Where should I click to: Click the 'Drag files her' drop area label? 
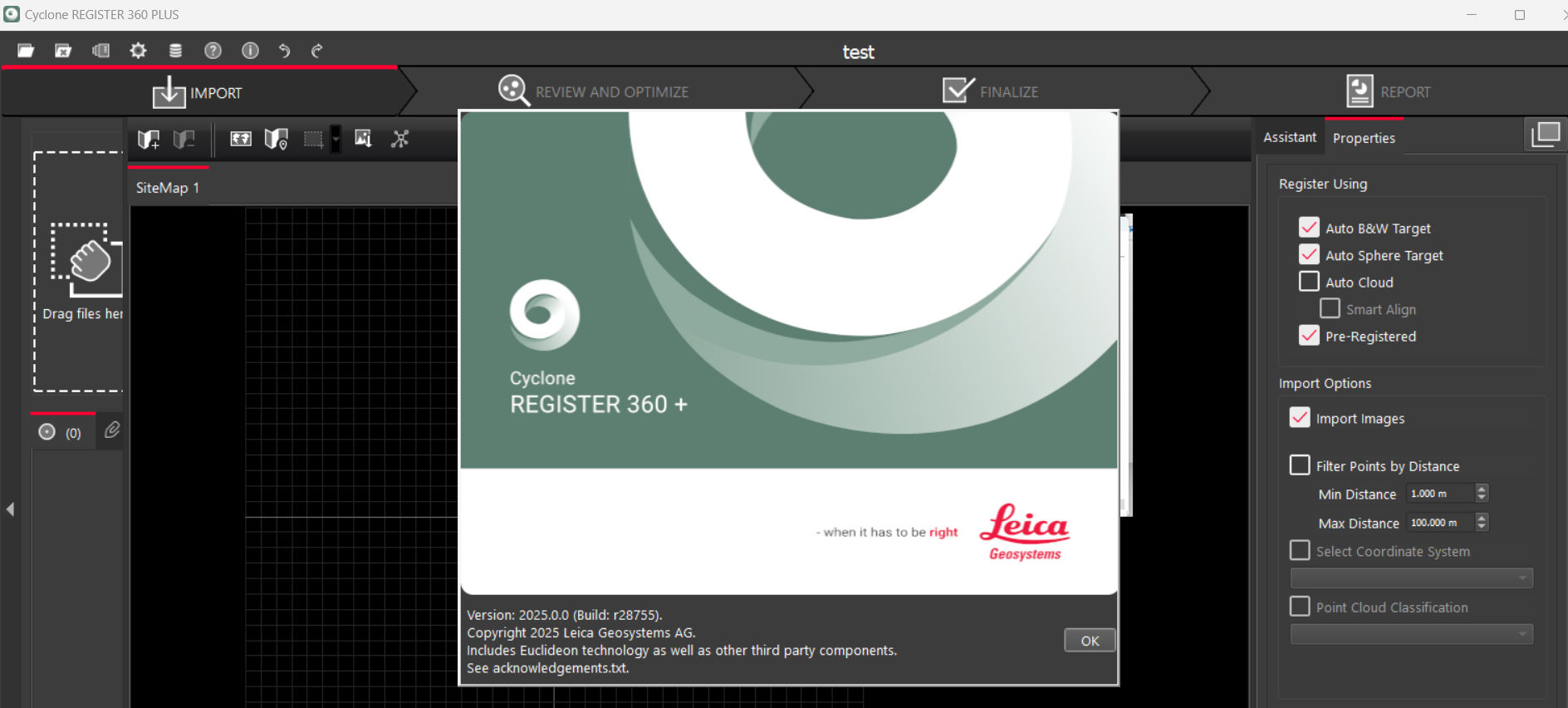coord(82,313)
